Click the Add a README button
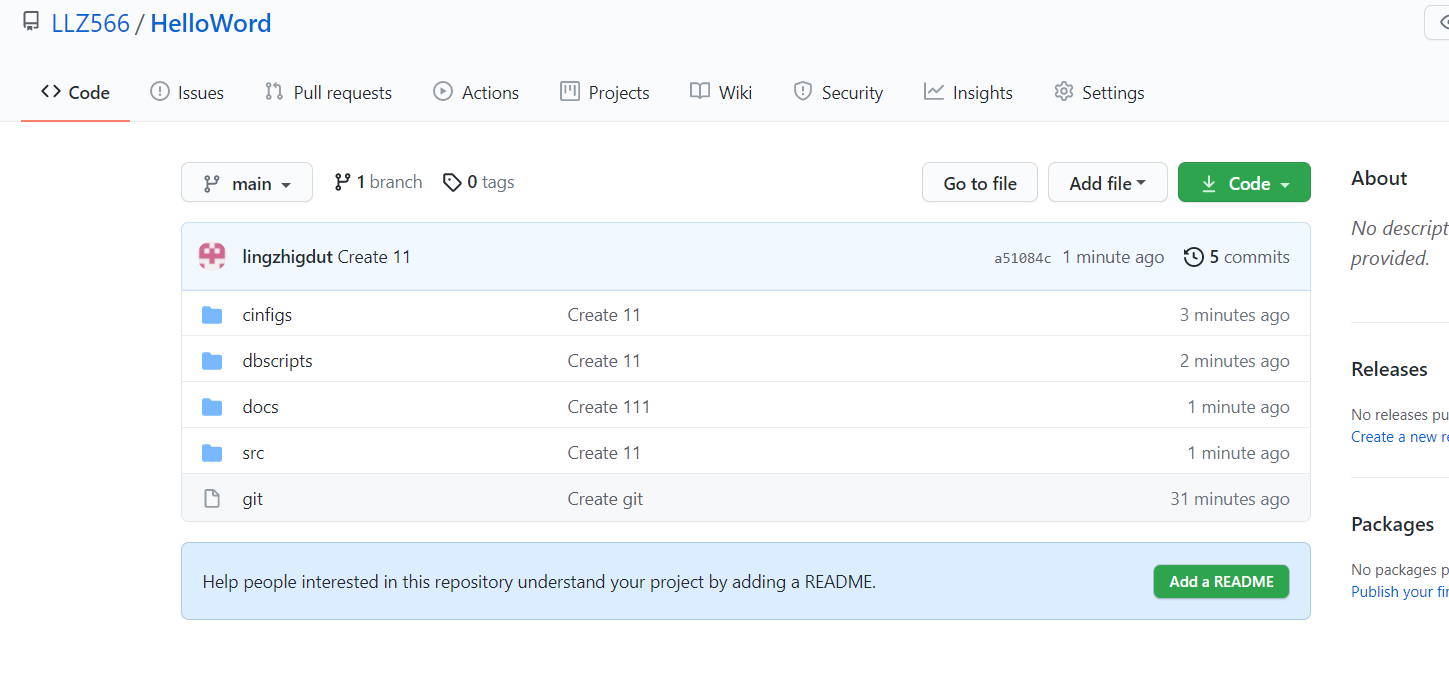Image resolution: width=1449 pixels, height=697 pixels. pyautogui.click(x=1221, y=582)
